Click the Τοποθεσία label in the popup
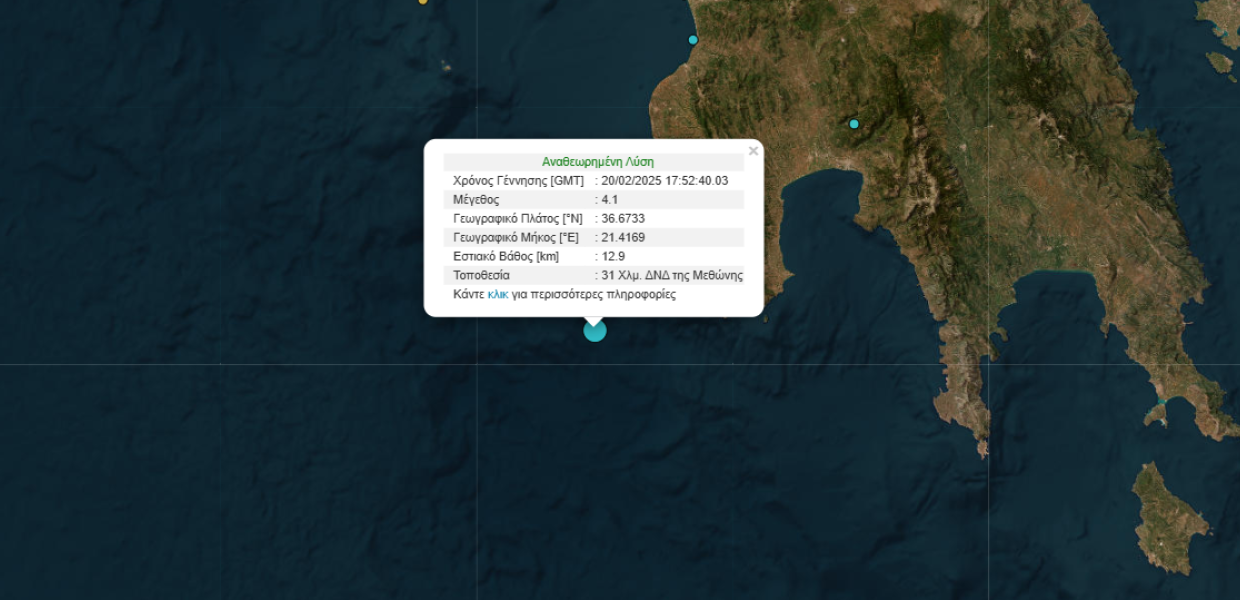This screenshot has width=1240, height=600. tap(481, 276)
